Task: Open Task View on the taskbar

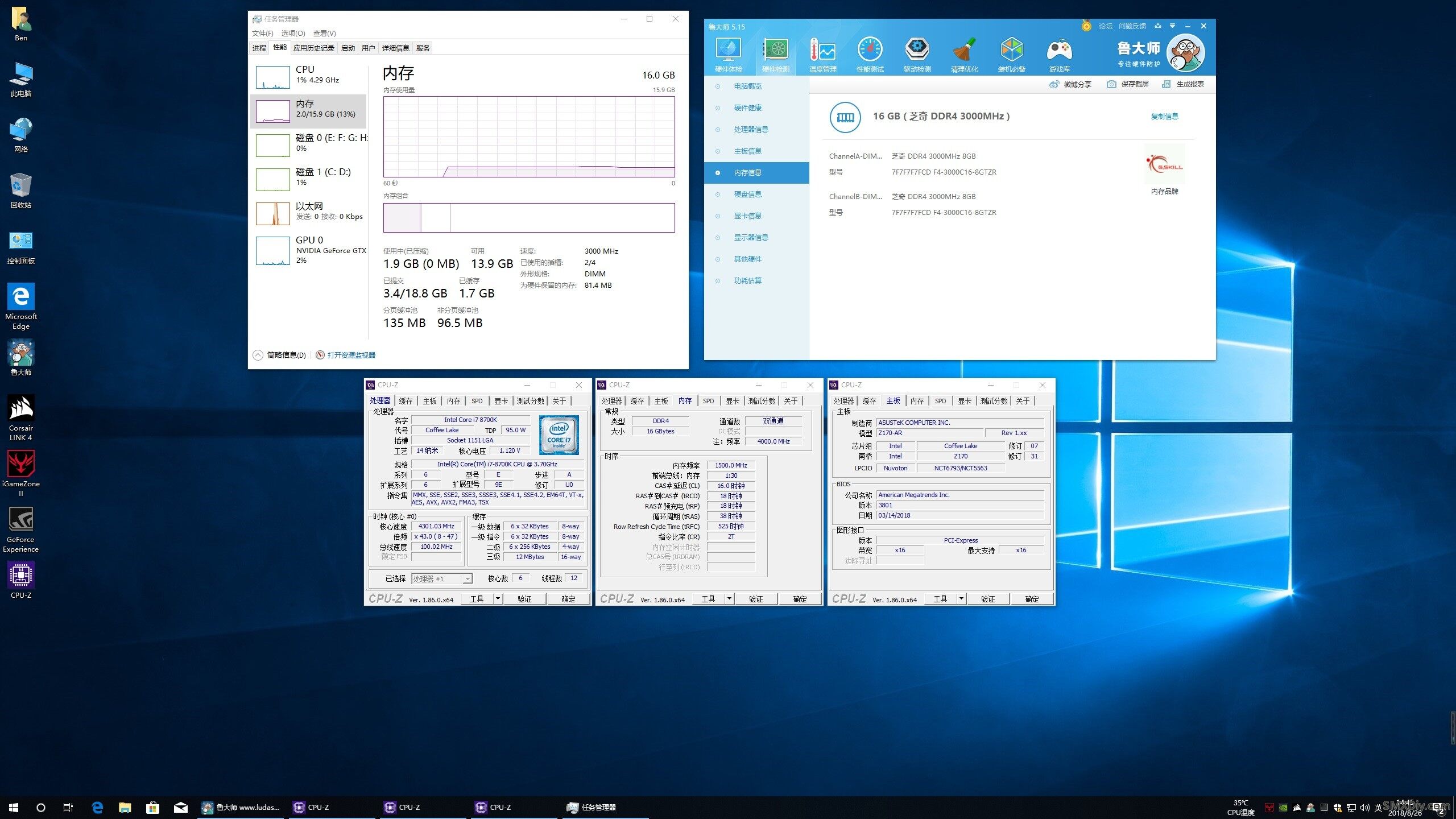Action: tap(68, 807)
